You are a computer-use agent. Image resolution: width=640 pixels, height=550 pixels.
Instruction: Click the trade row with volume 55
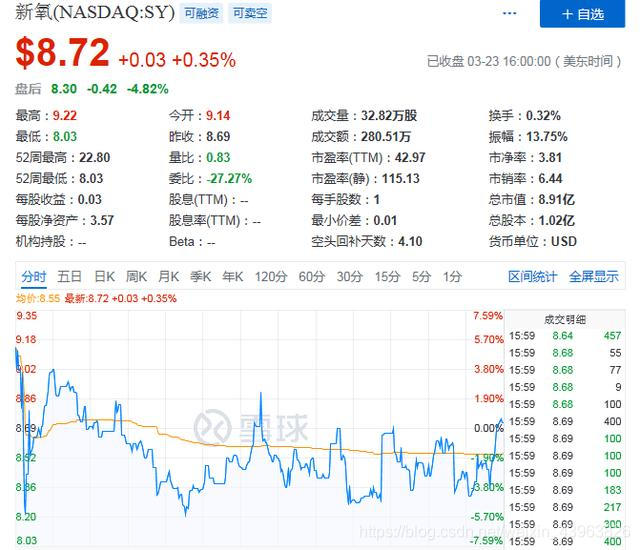coord(565,353)
